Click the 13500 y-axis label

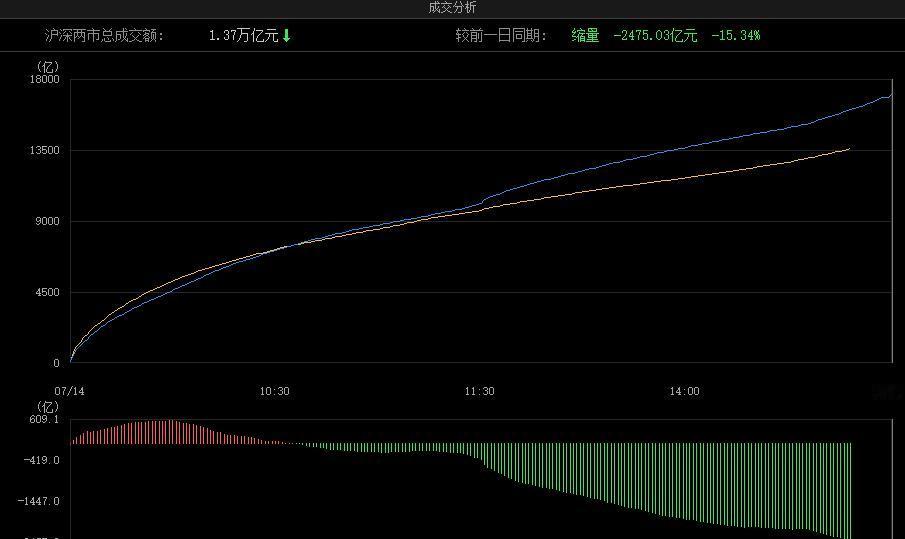coord(44,150)
